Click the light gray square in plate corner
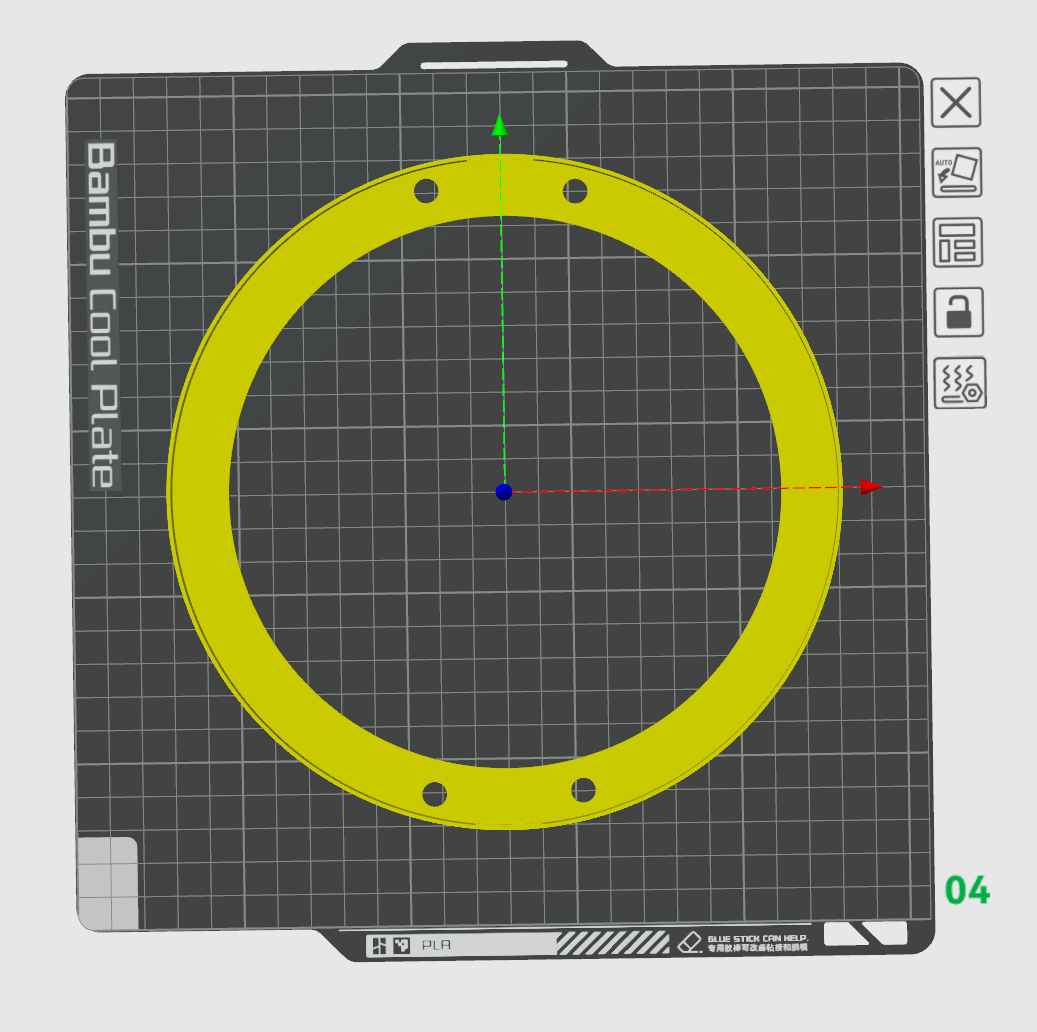Image resolution: width=1037 pixels, height=1032 pixels. (x=107, y=882)
